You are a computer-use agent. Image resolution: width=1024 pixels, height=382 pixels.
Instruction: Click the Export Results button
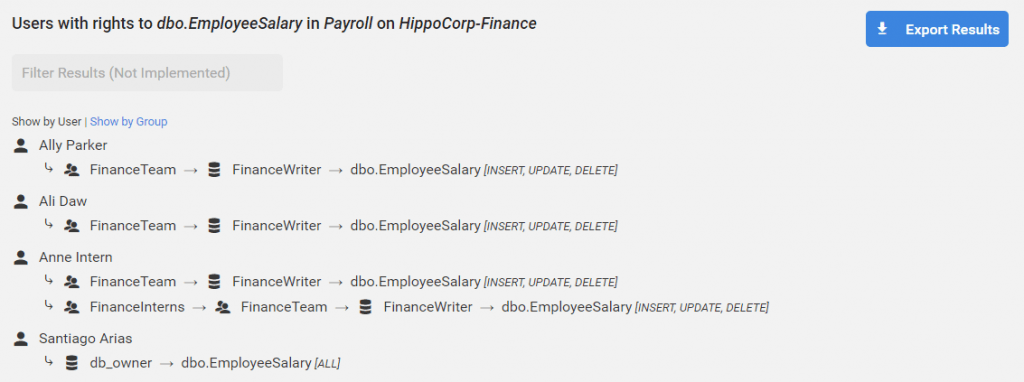point(936,29)
